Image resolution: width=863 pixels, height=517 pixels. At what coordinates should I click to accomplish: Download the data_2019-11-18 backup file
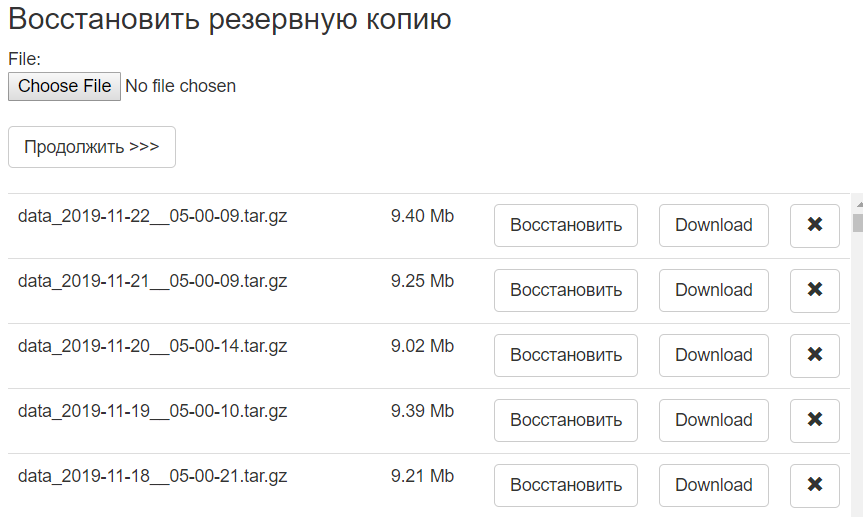713,485
